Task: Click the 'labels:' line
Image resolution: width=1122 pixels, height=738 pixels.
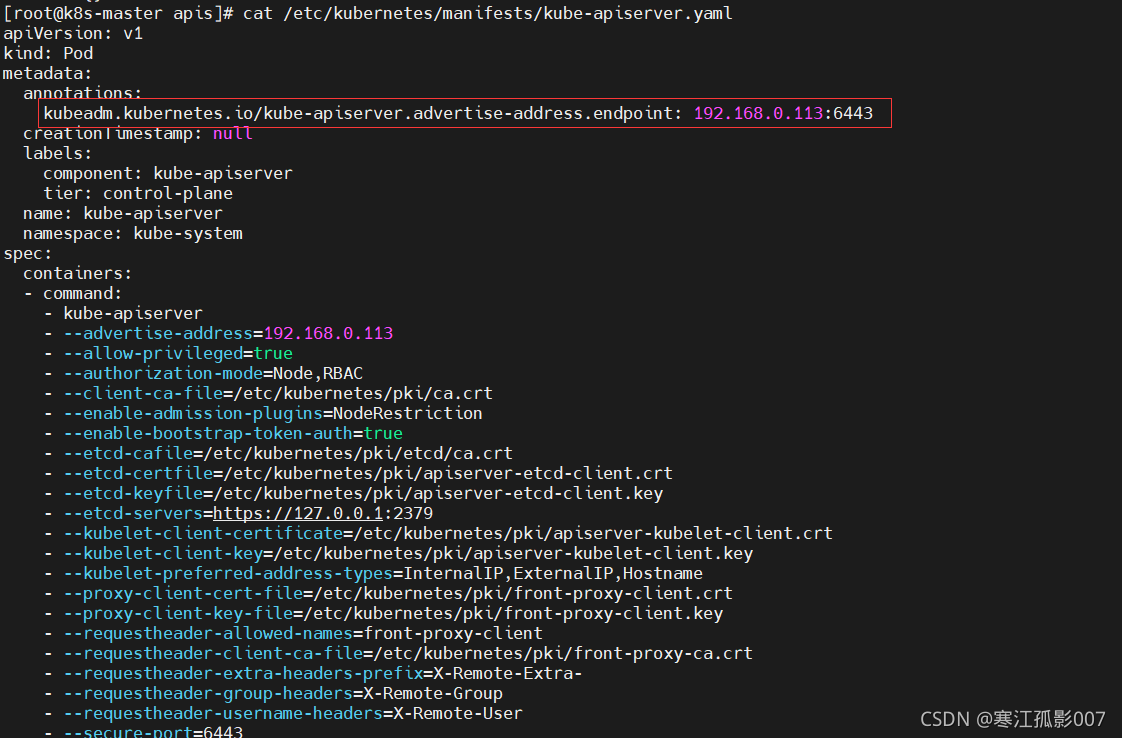Action: pos(57,153)
